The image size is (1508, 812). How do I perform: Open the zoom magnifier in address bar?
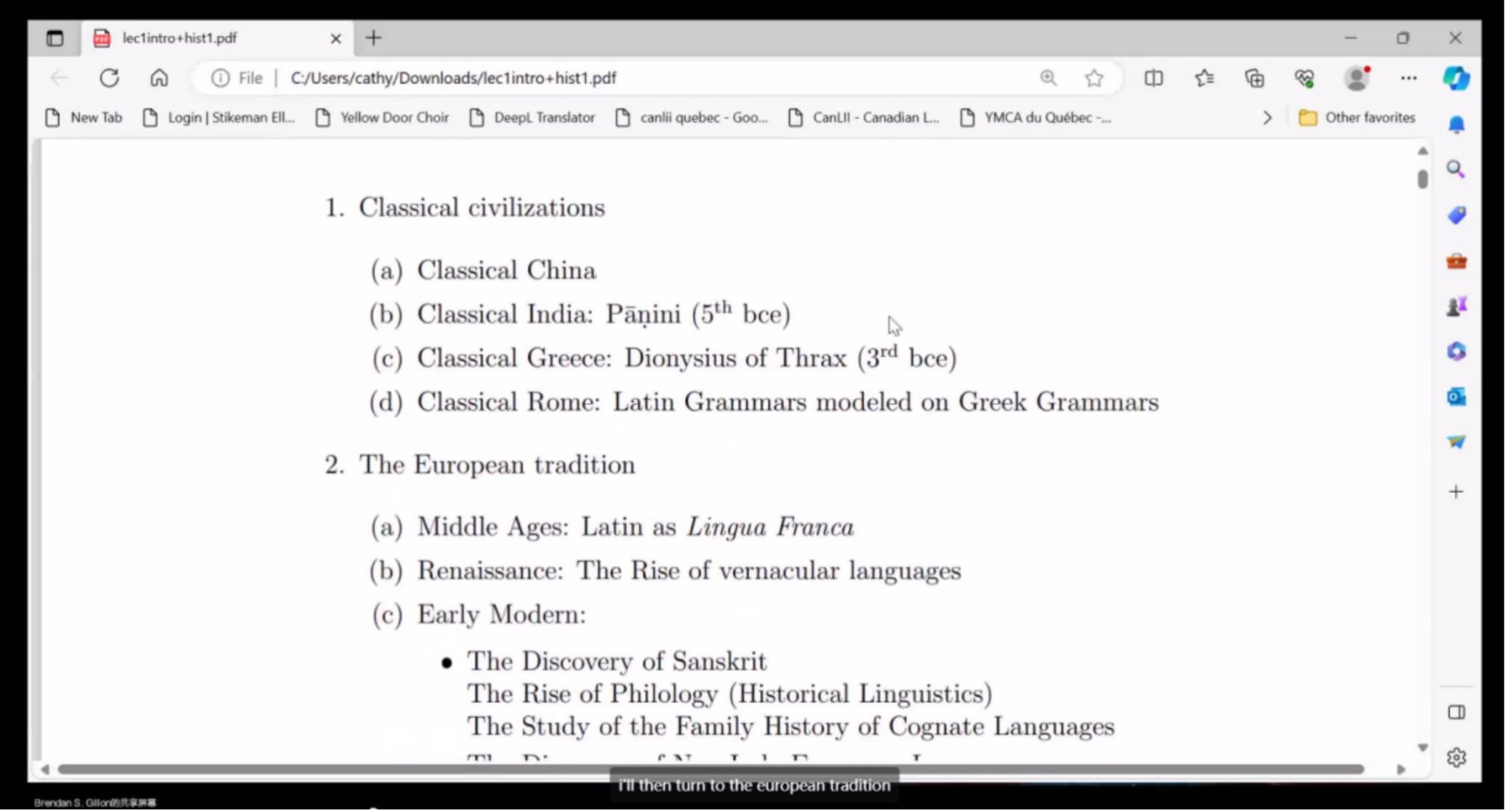click(1048, 78)
